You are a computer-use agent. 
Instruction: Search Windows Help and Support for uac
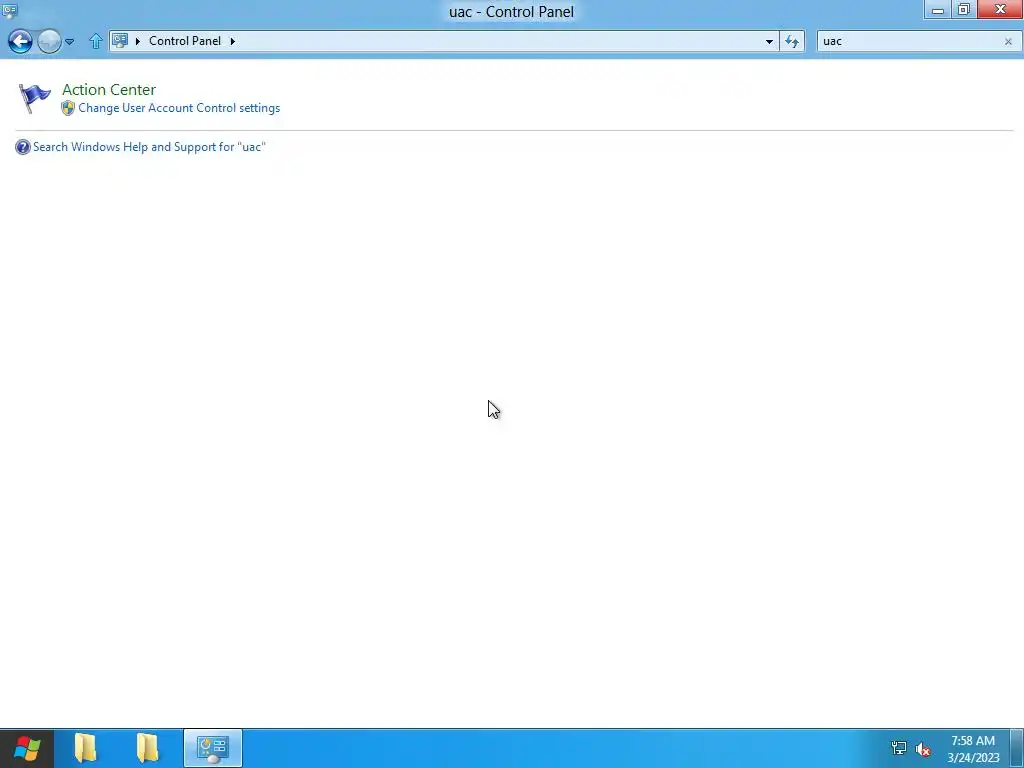[x=150, y=147]
